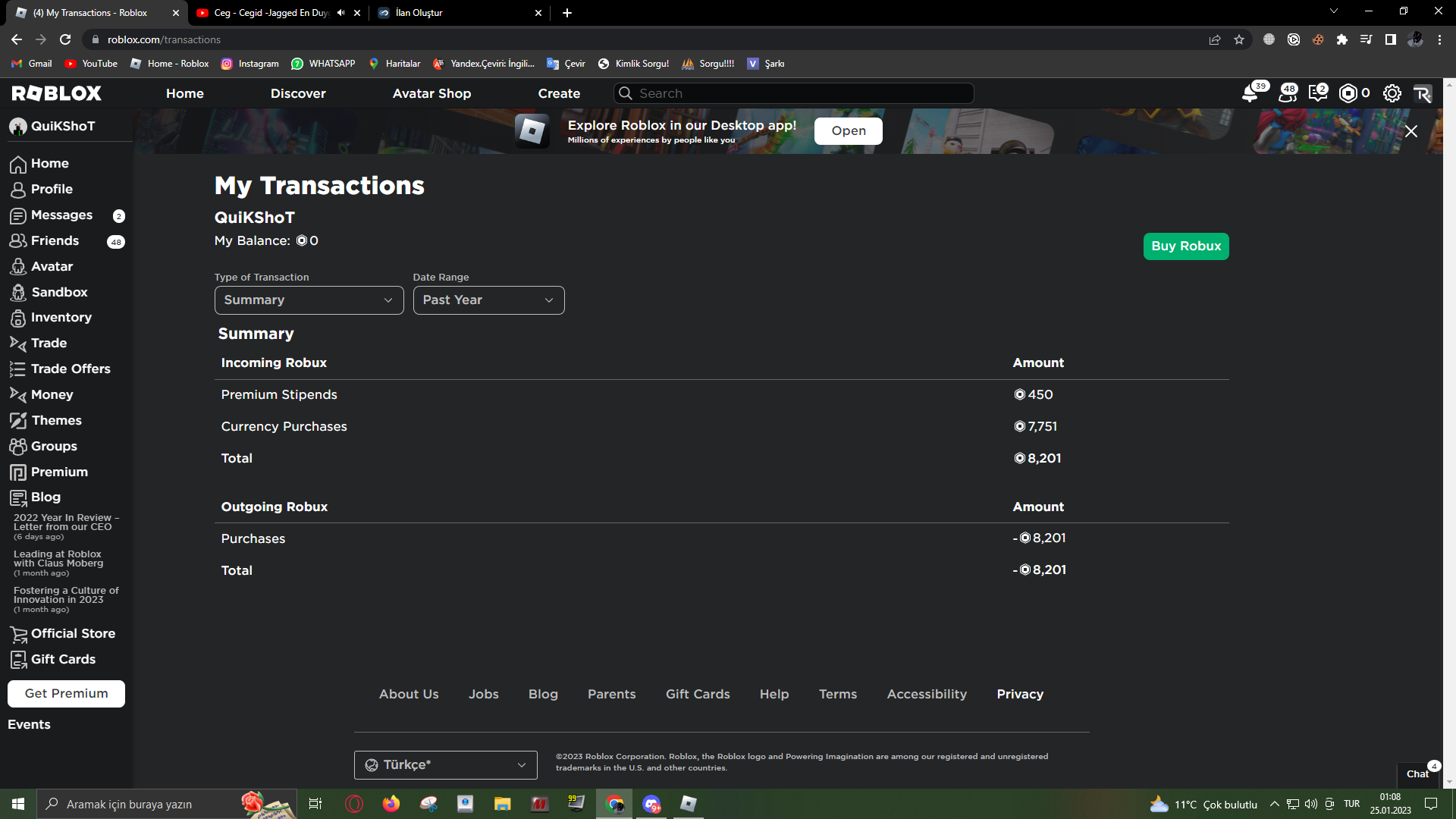Screen dimensions: 1456x819
Task: Open the Chat panel
Action: pyautogui.click(x=1417, y=774)
